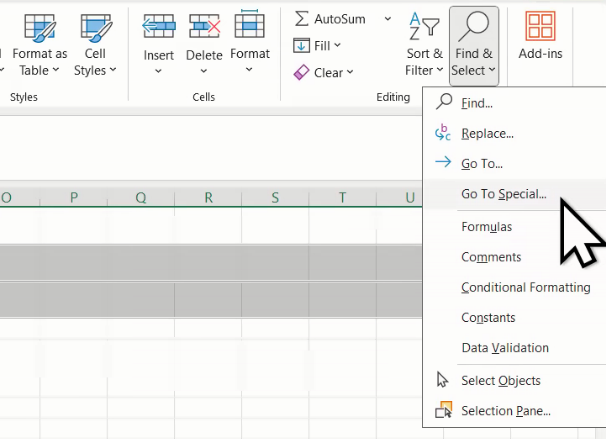Viewport: 606px width, 439px height.
Task: Click the Cell Styles icon
Action: point(96,26)
